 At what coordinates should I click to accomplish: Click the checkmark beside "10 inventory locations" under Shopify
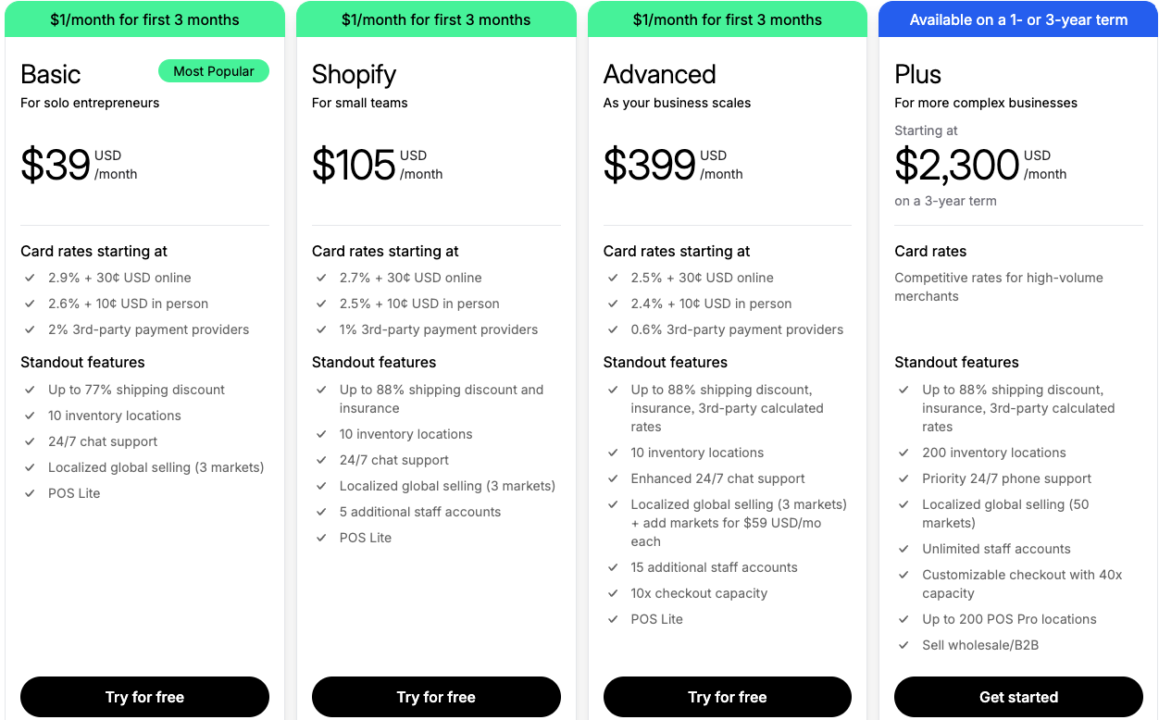[x=322, y=434]
